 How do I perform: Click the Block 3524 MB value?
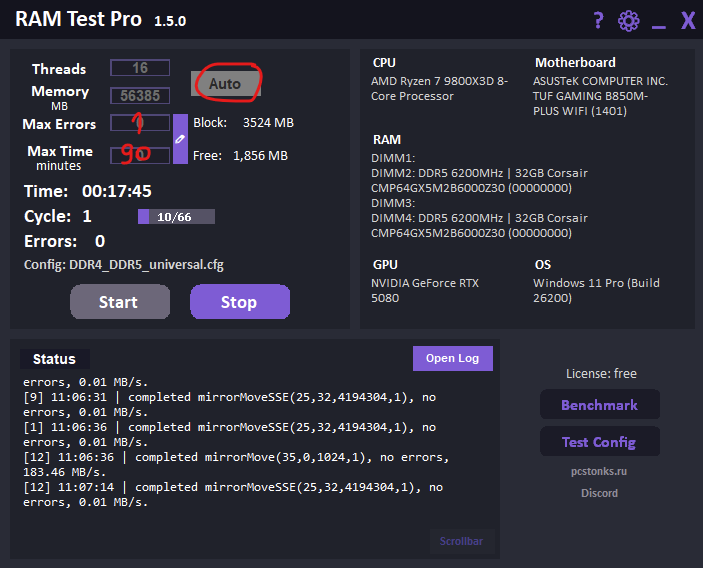click(268, 122)
